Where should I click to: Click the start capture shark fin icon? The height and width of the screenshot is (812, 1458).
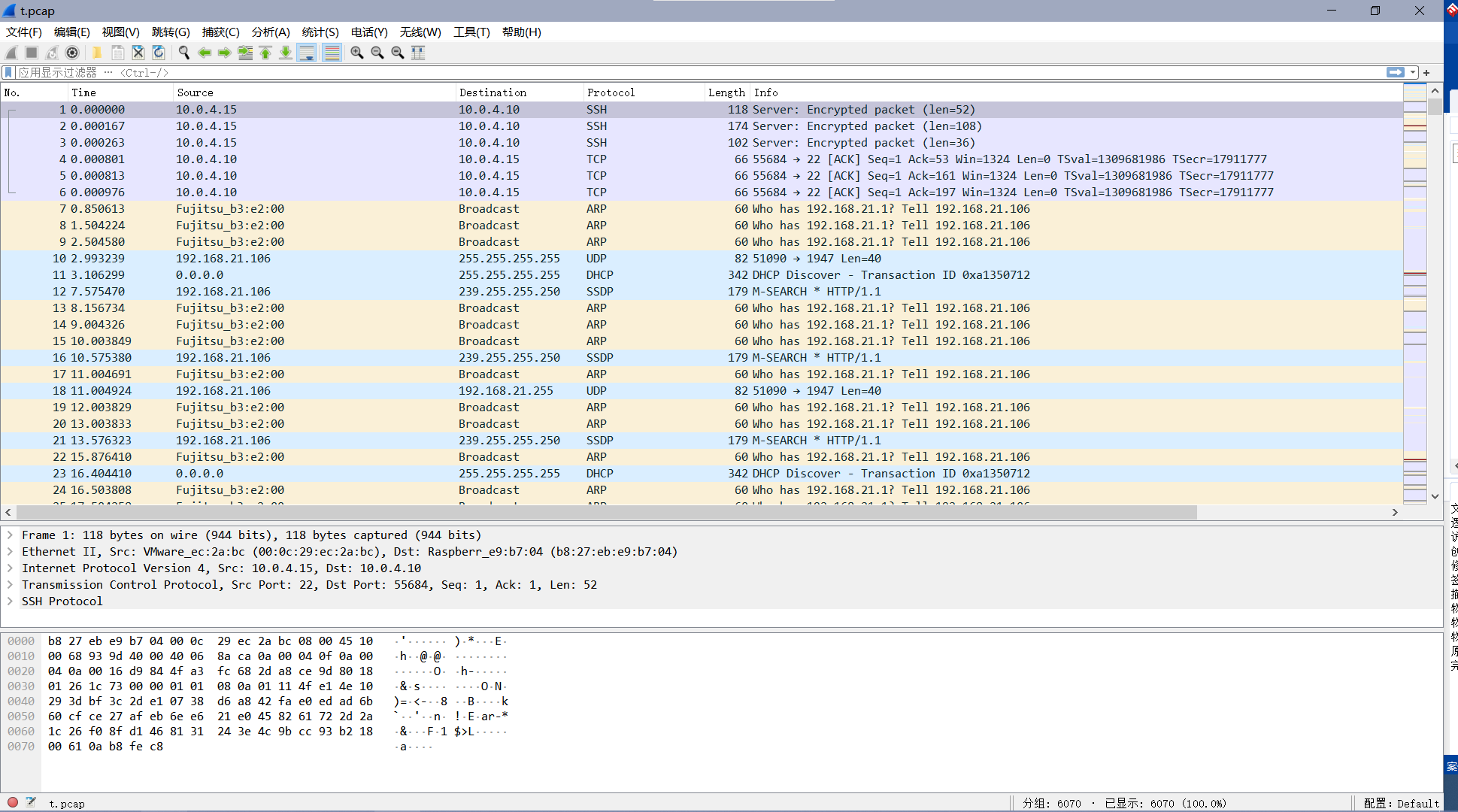(11, 53)
